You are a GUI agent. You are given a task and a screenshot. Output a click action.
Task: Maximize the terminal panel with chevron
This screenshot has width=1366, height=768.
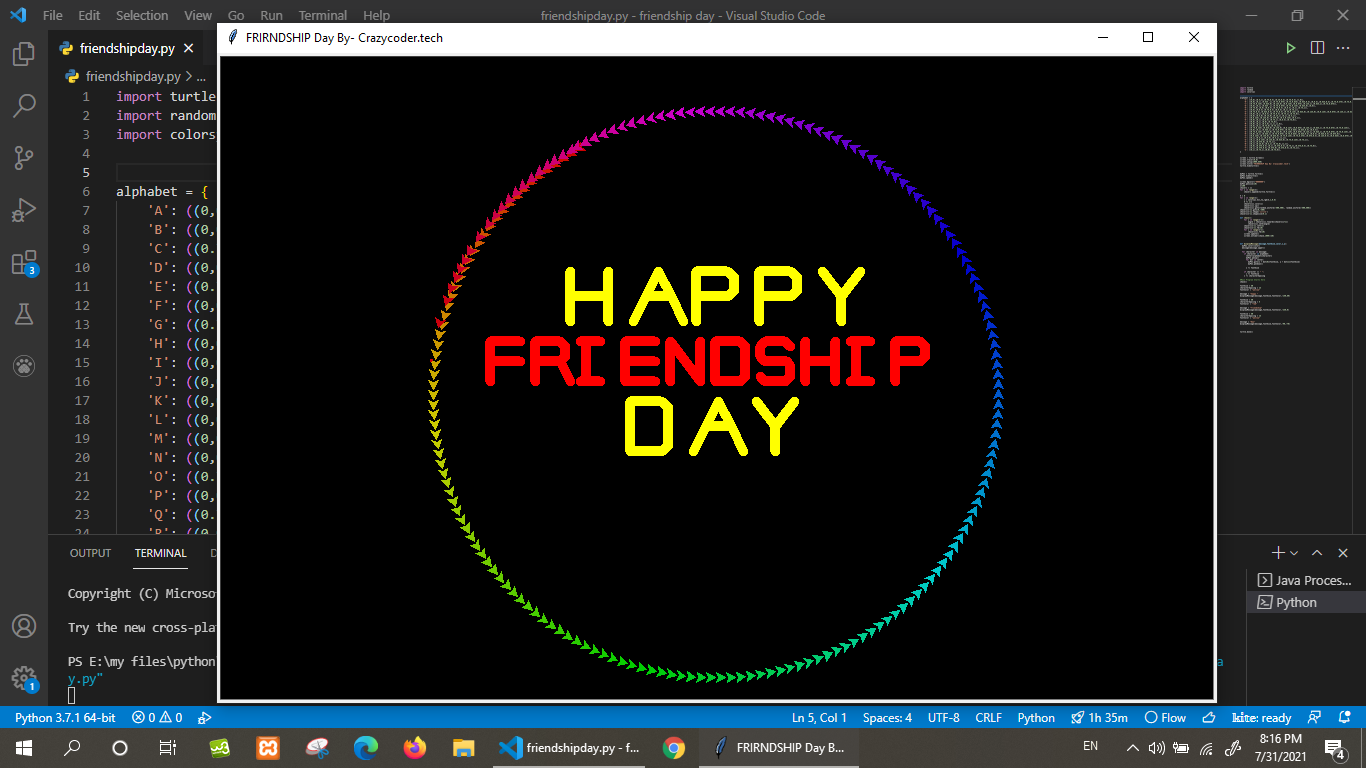coord(1318,552)
